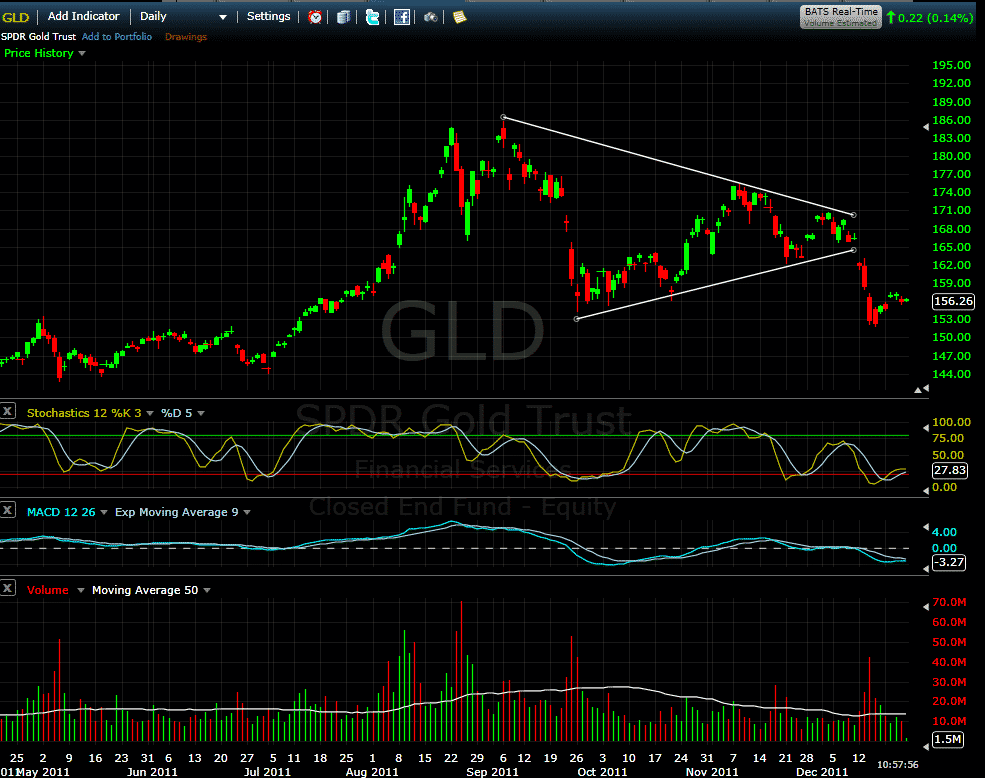Viewport: 985px width, 778px height.
Task: Click the %D 5 label
Action: tap(177, 413)
